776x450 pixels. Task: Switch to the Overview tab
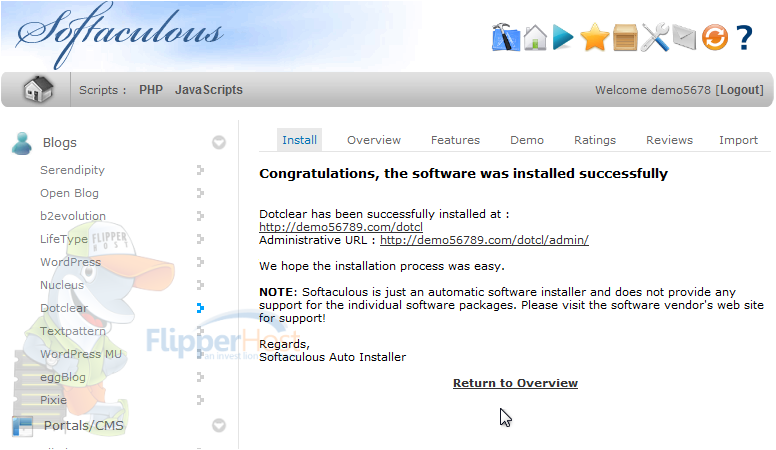[374, 140]
